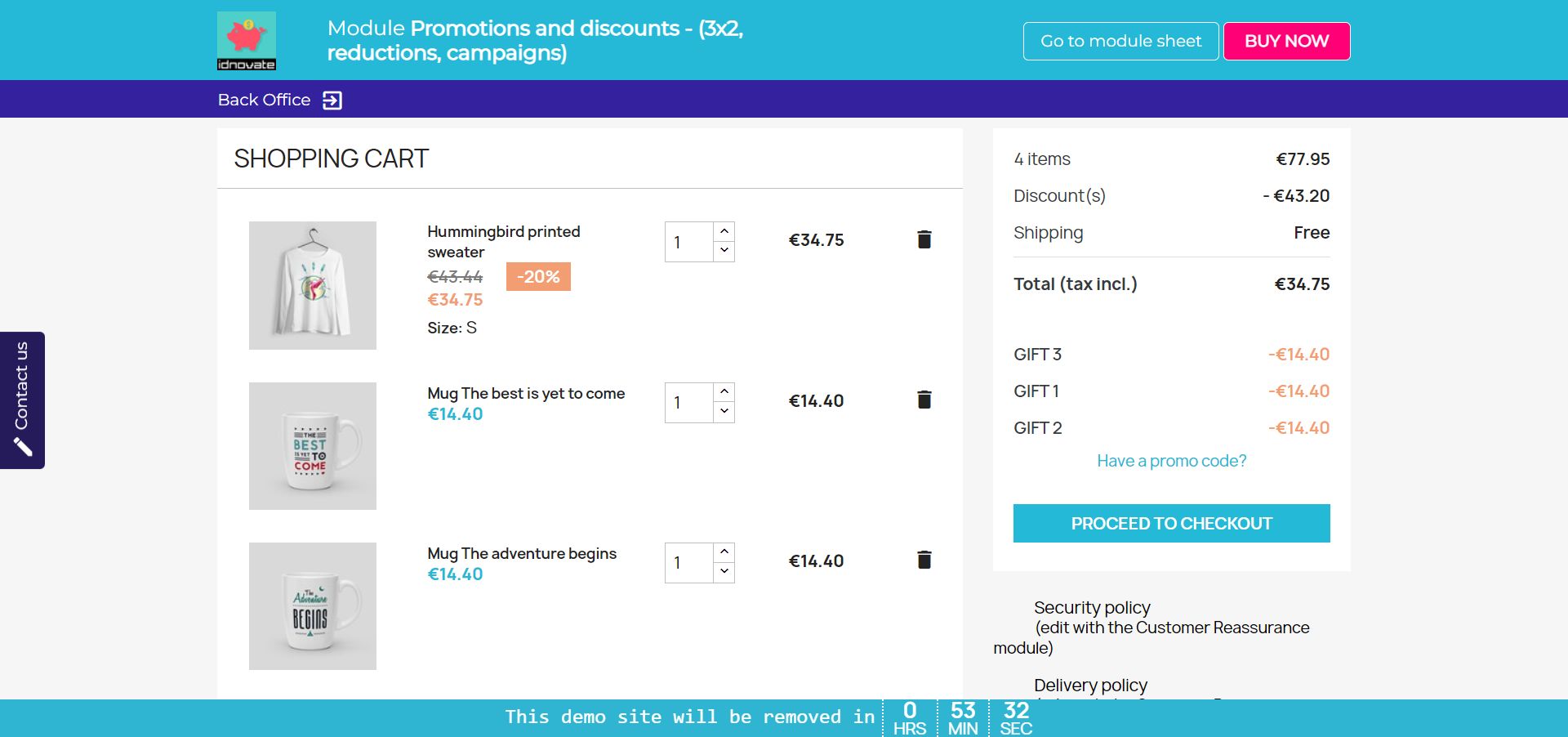Decrease quantity of Mug The best is yet to come

(724, 412)
